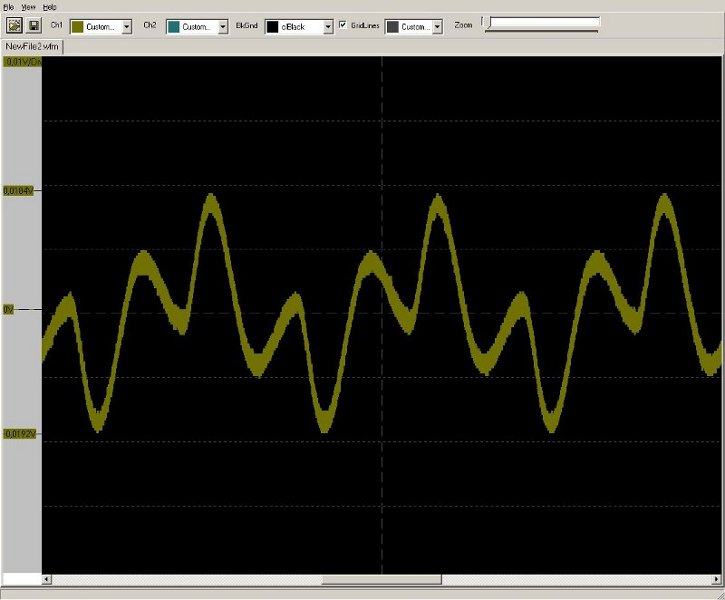
Task: Click the Ch2 teal color swatch
Action: tap(173, 27)
